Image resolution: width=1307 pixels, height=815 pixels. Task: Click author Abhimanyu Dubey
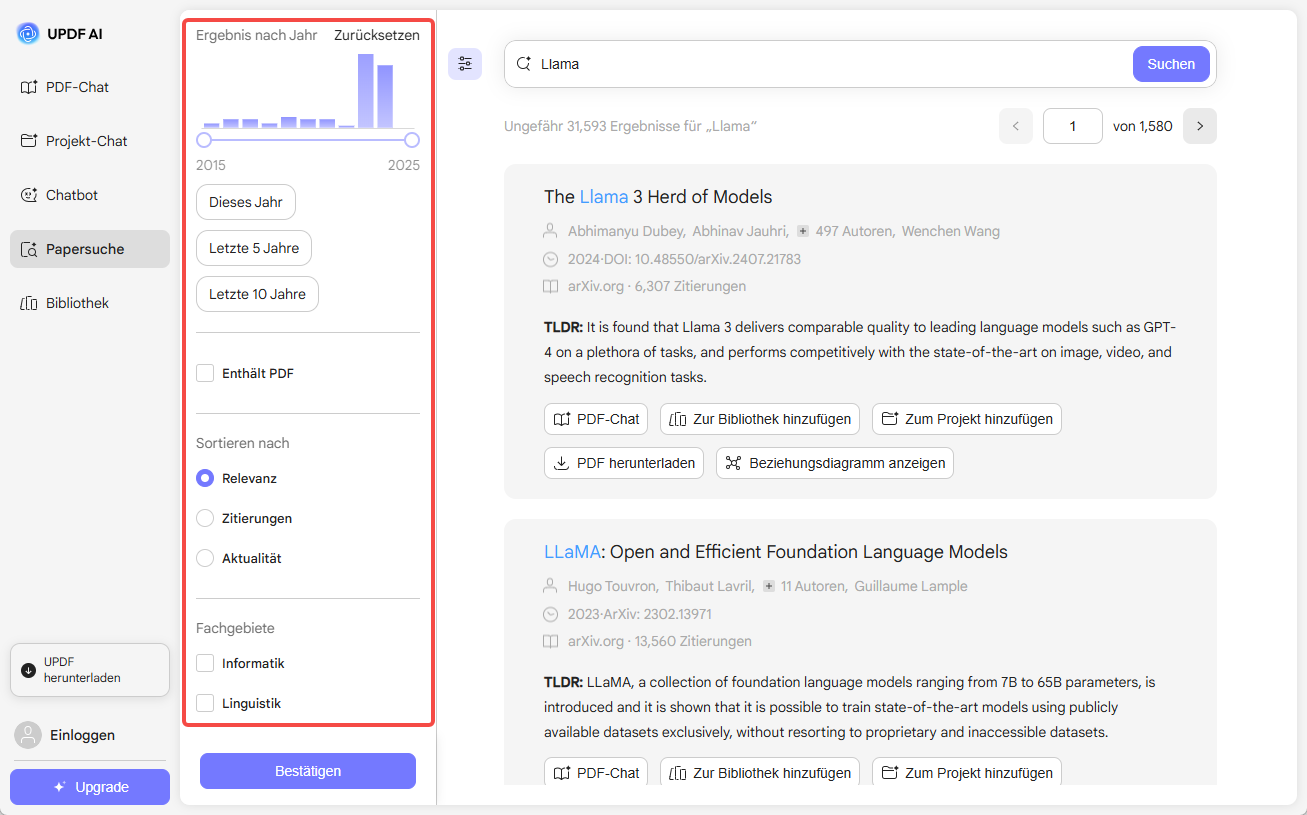click(626, 231)
